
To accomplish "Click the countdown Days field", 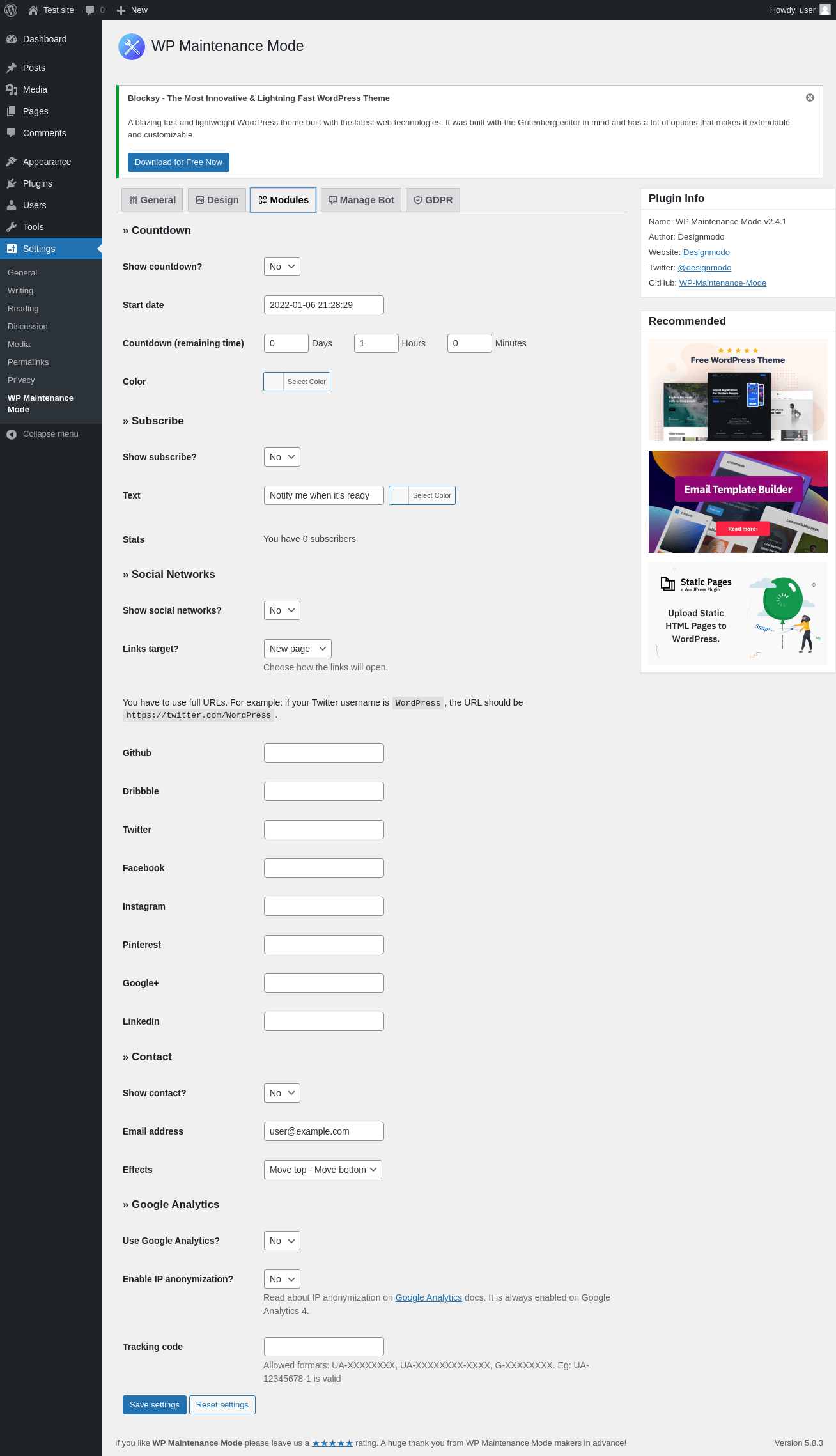I will [x=286, y=343].
